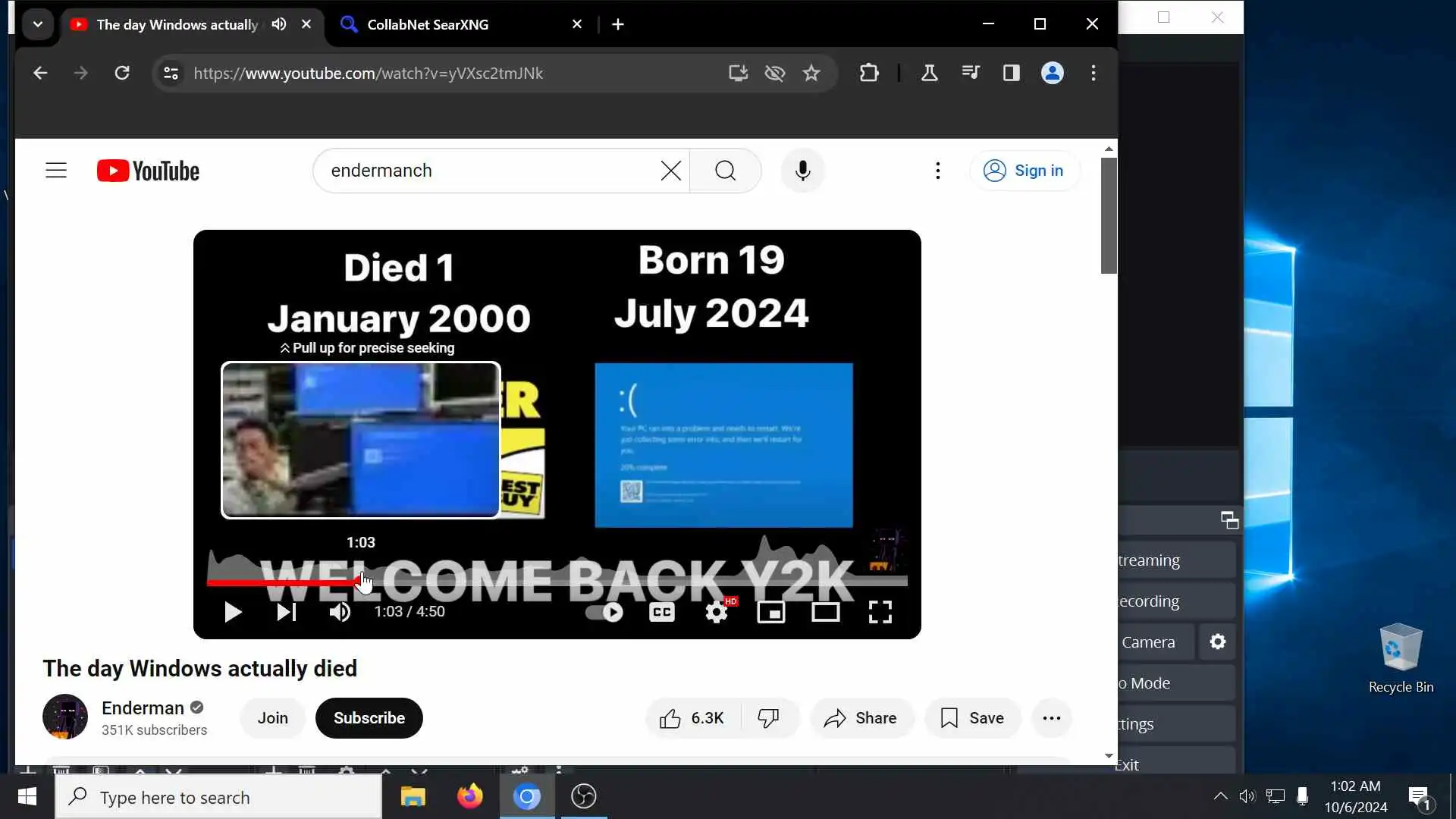The height and width of the screenshot is (819, 1456).
Task: Play the paused YouTube video
Action: (233, 612)
